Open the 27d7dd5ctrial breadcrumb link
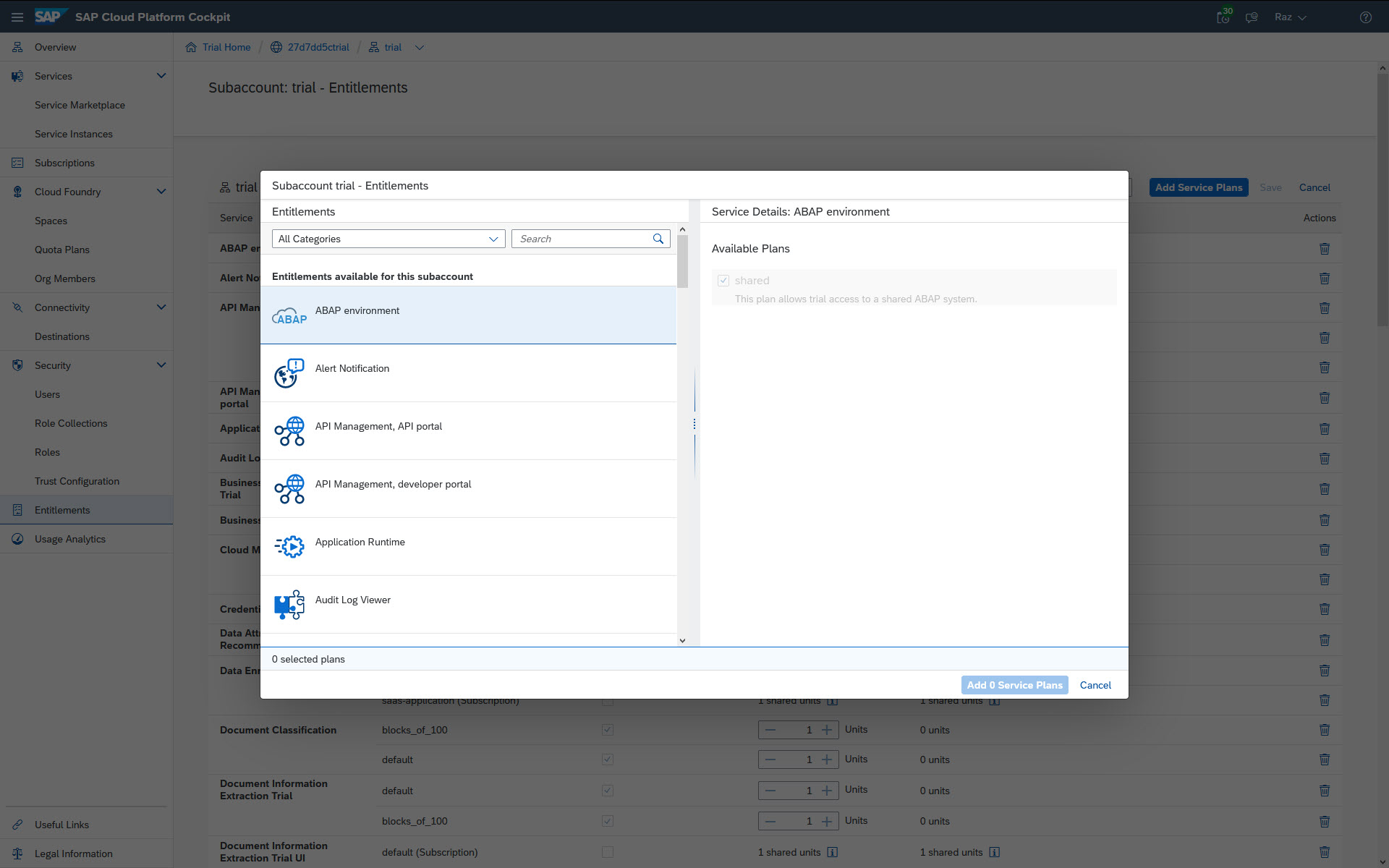Viewport: 1389px width, 868px height. pyautogui.click(x=318, y=47)
